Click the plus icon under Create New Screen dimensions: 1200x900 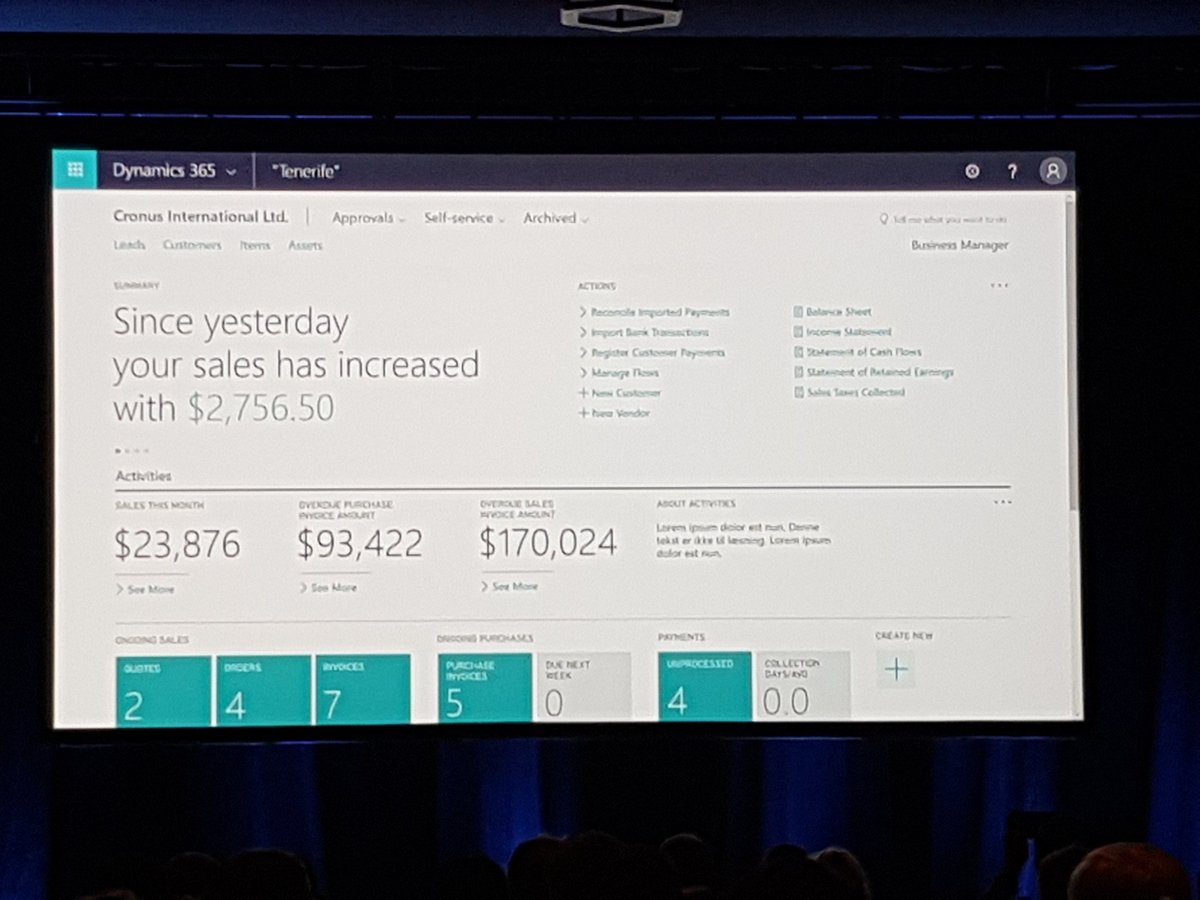pos(897,669)
